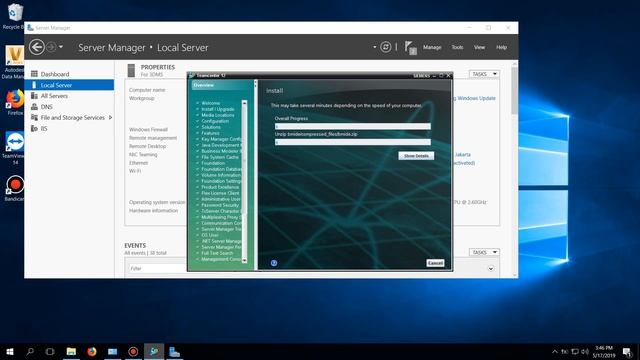640x360 pixels.
Task: Click the Install / Upgrade step
Action: (218, 109)
